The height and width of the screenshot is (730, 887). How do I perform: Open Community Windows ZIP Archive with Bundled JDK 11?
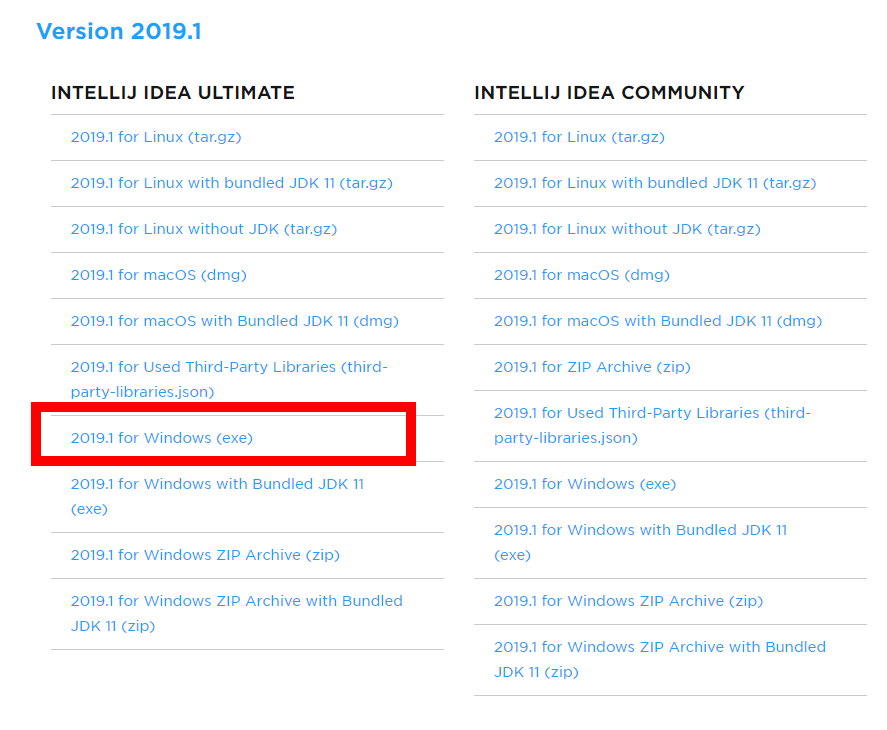click(x=660, y=659)
